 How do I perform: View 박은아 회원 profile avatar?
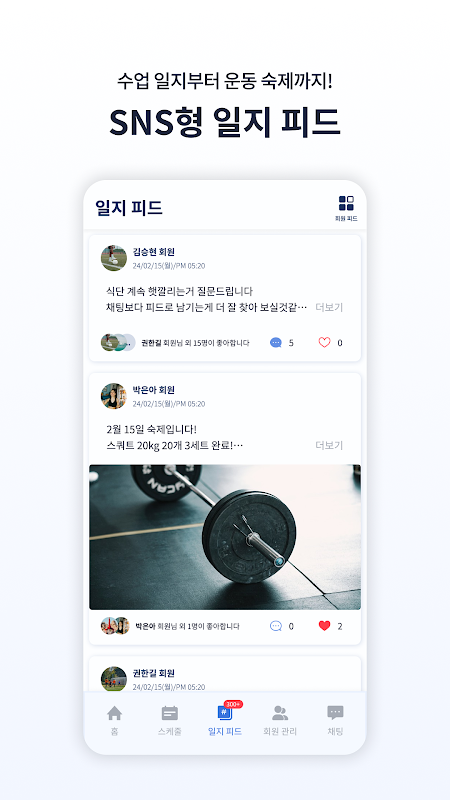point(114,396)
